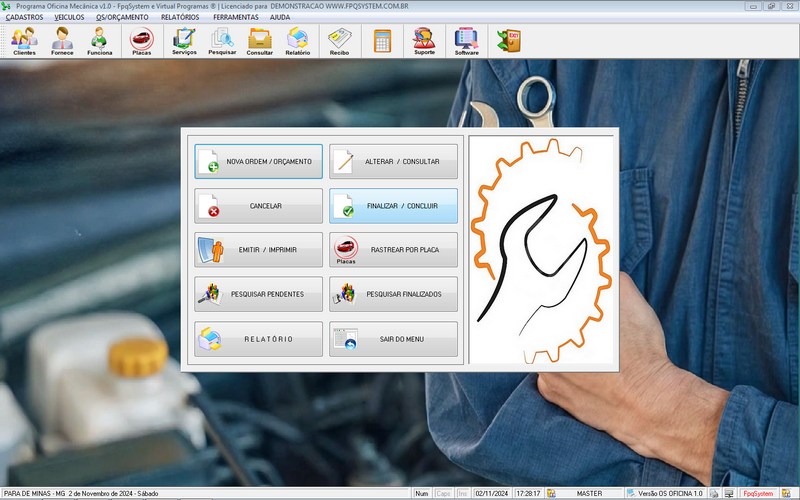800x500 pixels.
Task: Expand the RELATÓRIOS menu
Action: coord(180,17)
